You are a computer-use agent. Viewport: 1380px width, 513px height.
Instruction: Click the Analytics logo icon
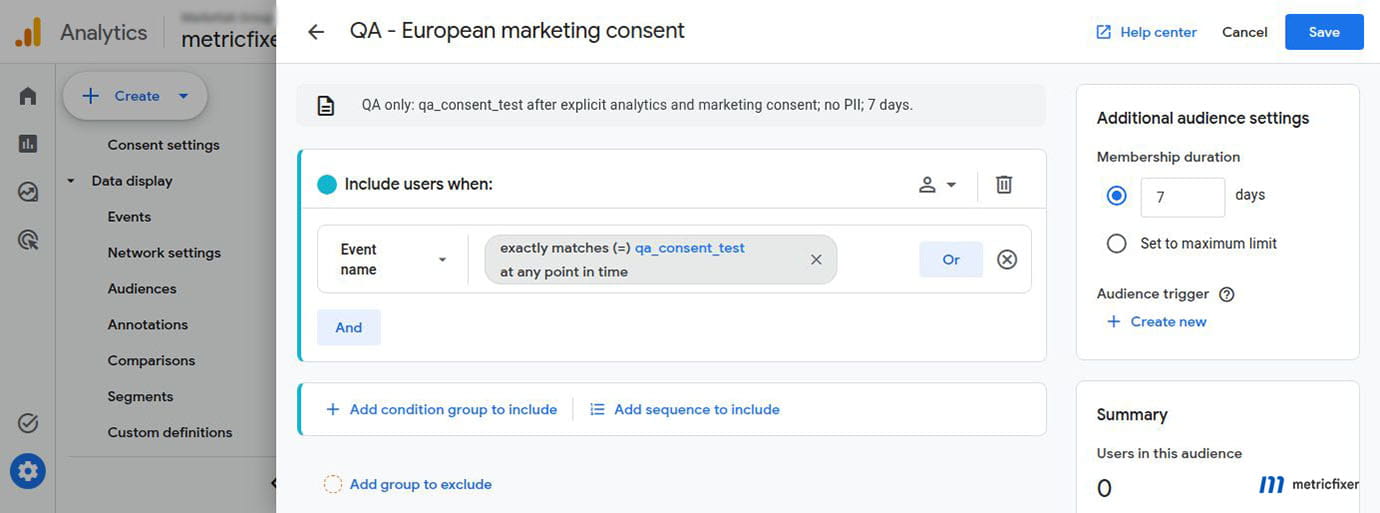28,32
